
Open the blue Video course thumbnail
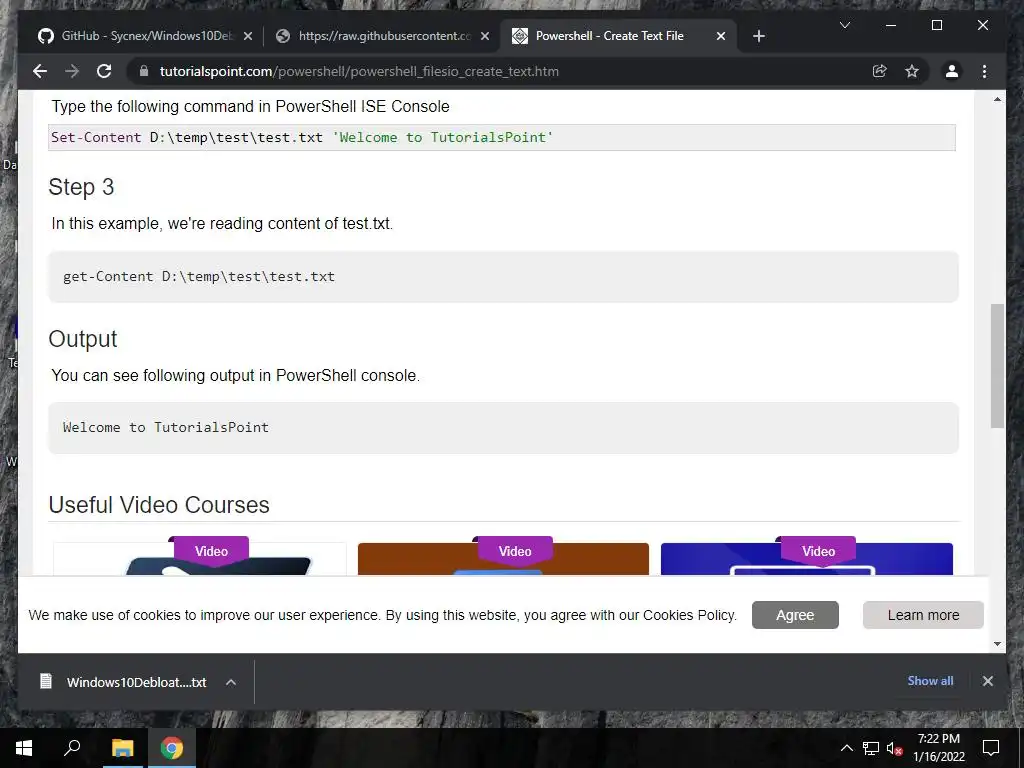(807, 558)
